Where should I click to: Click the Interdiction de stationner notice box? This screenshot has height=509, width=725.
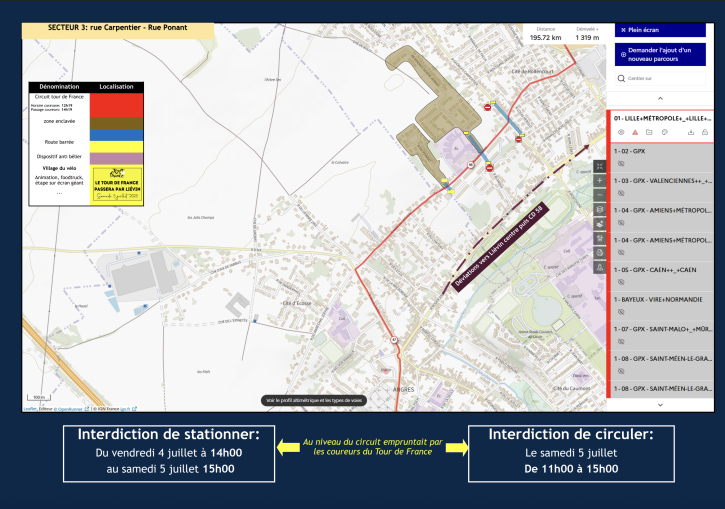[x=169, y=454]
